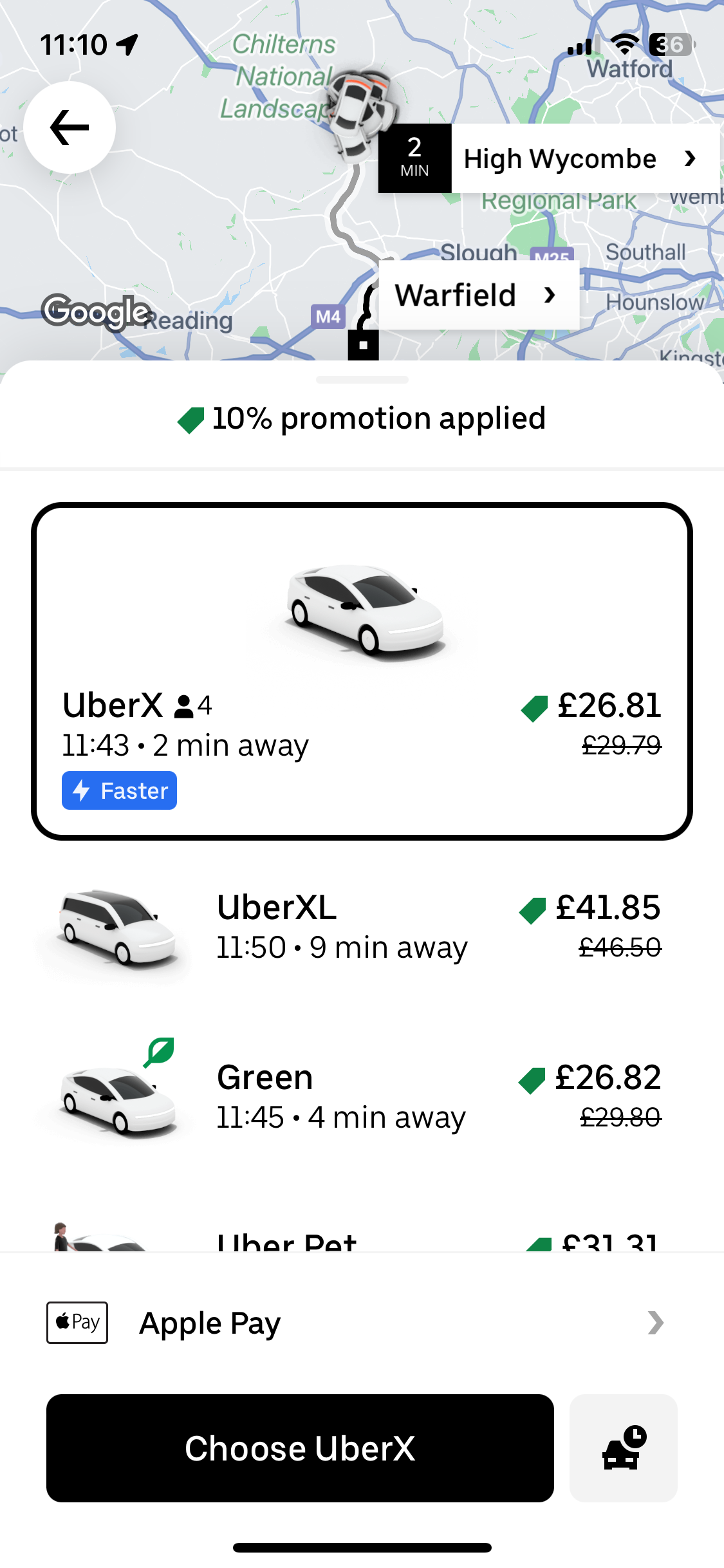Select the UberX ride option

pyautogui.click(x=362, y=671)
